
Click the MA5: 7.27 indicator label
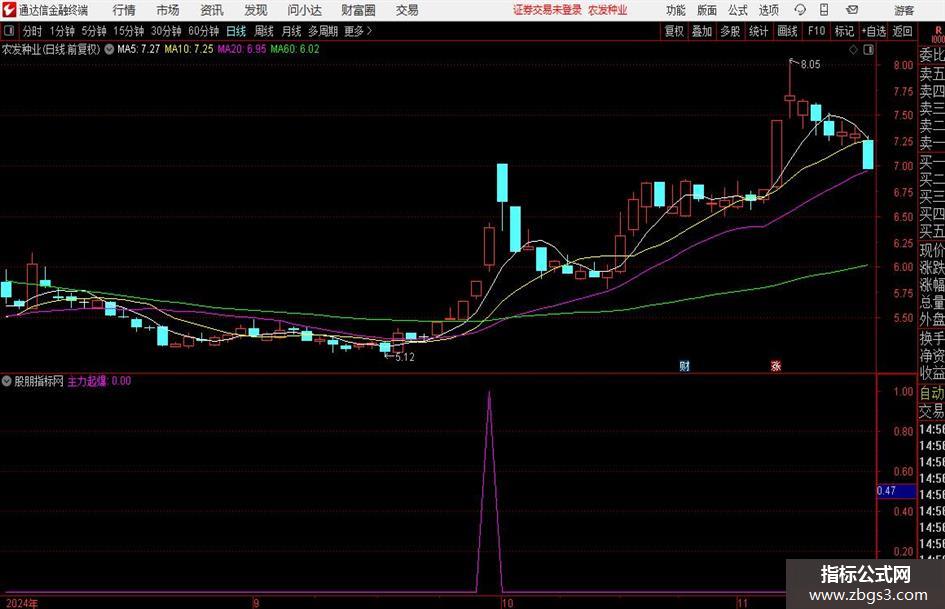click(x=139, y=49)
